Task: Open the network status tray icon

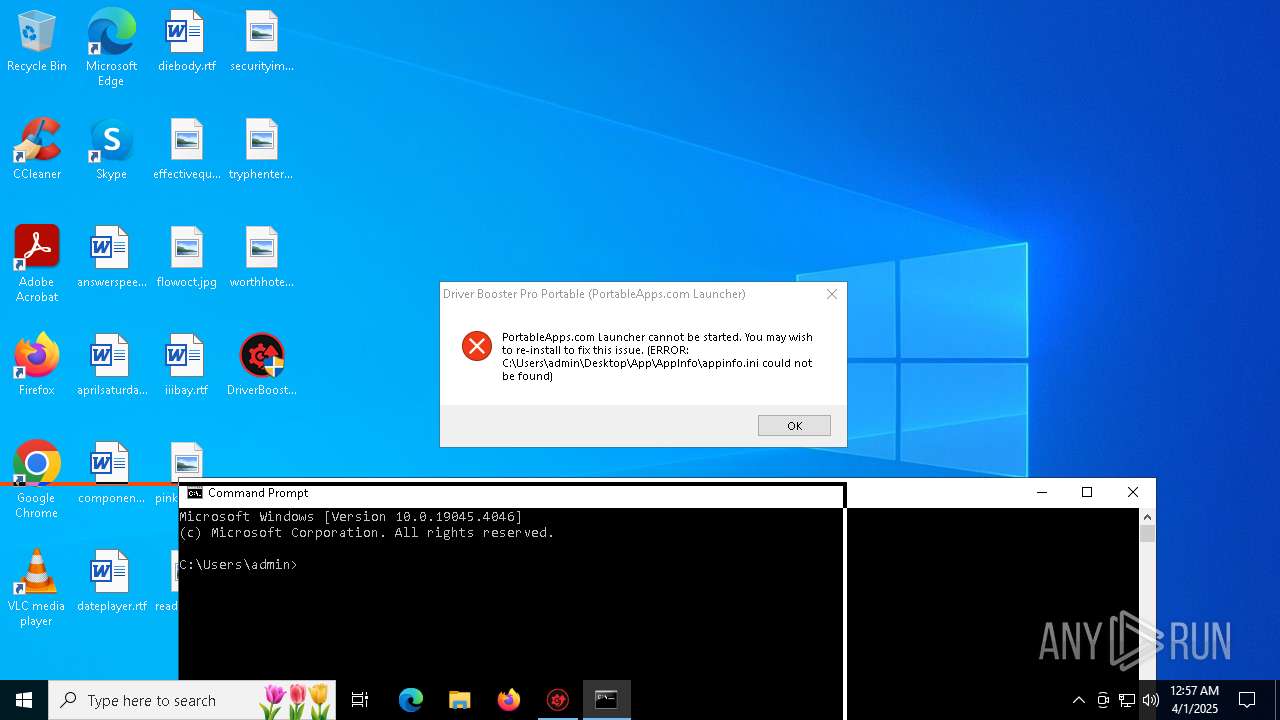Action: (x=1126, y=700)
